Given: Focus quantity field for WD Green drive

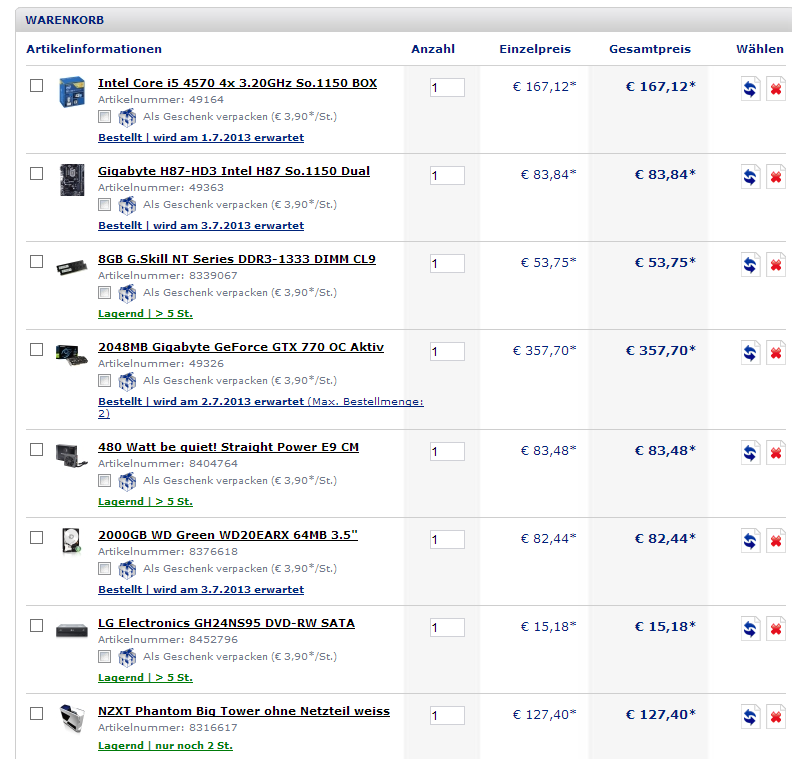Looking at the screenshot, I should 447,540.
